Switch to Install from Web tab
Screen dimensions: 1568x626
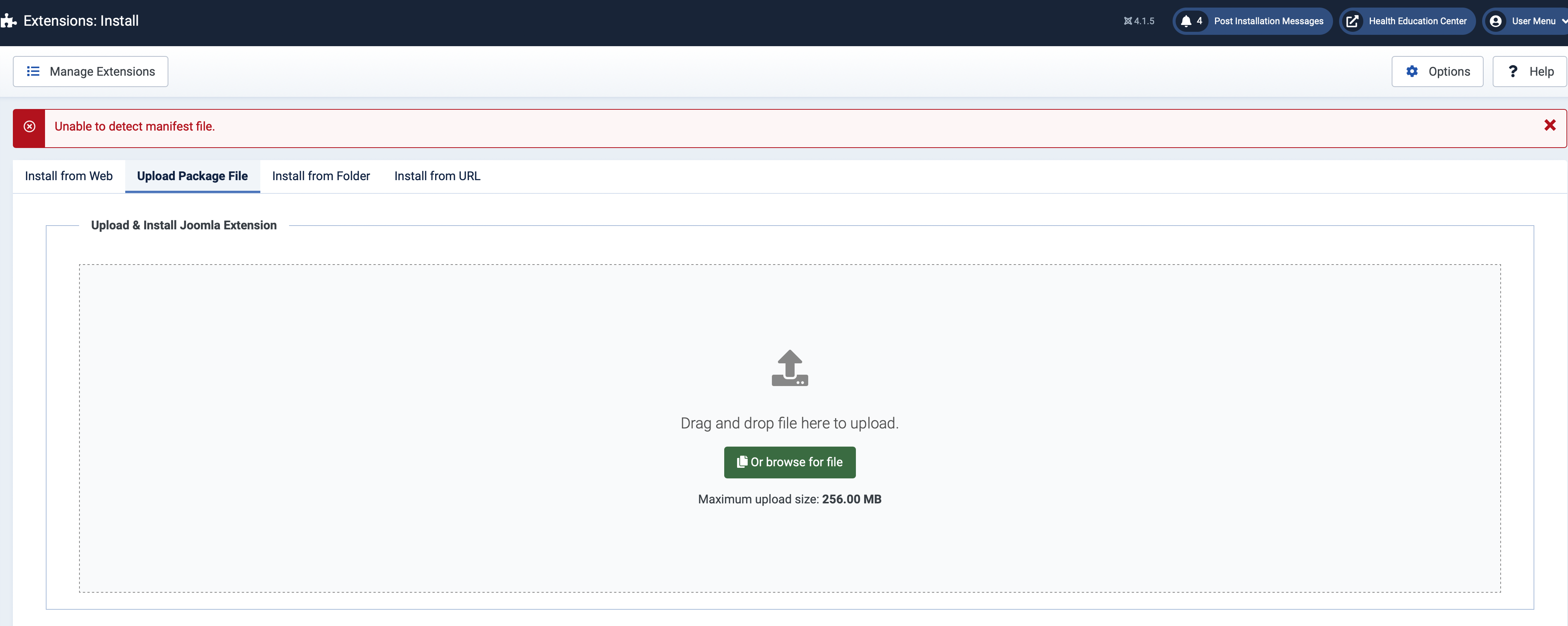(x=69, y=176)
